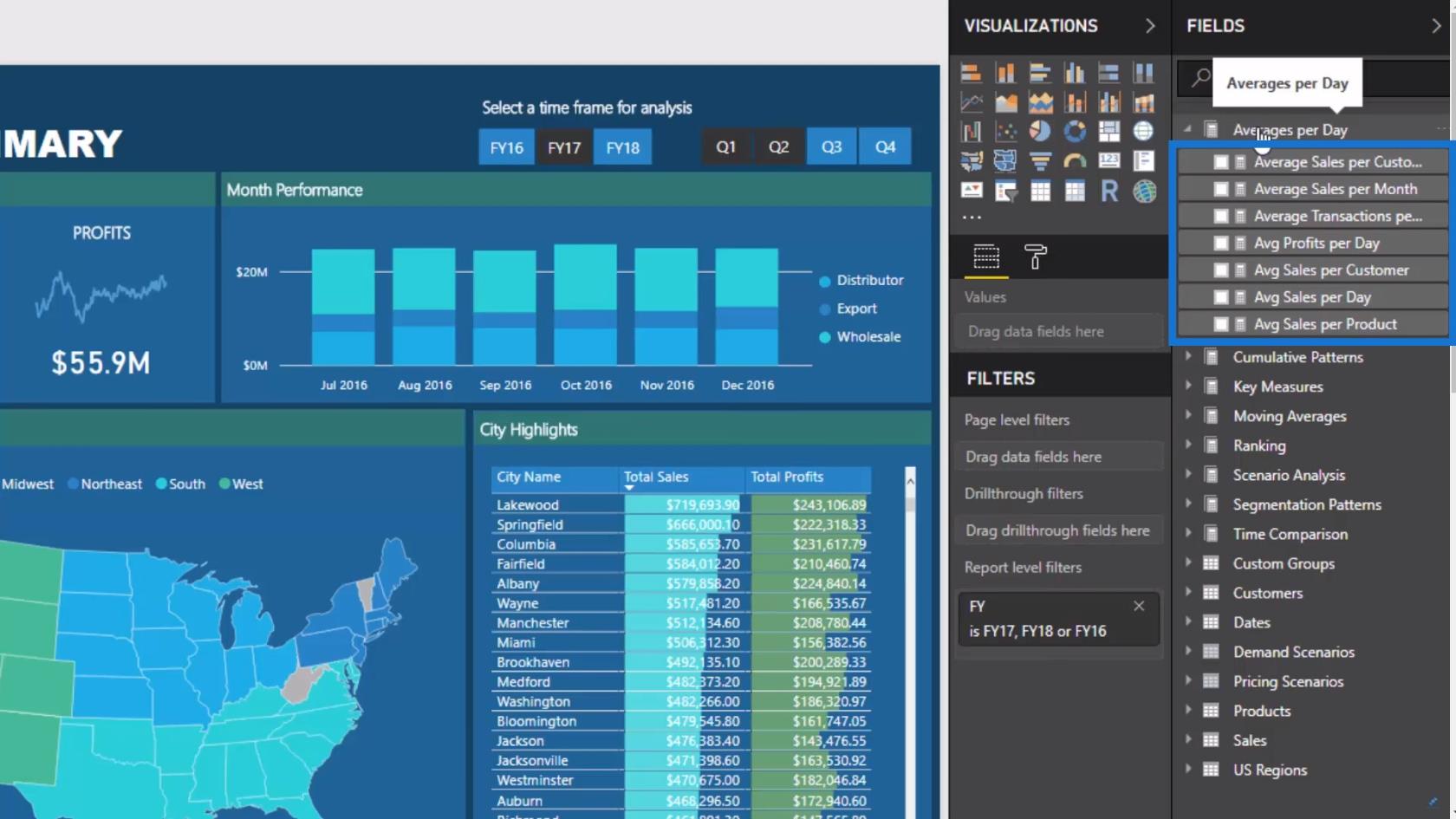The image size is (1456, 819).
Task: Check the Avg Sales per Customer measure
Action: tap(1220, 270)
